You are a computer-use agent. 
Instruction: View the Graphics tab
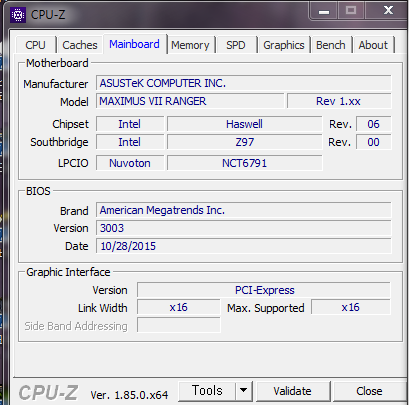click(x=284, y=45)
